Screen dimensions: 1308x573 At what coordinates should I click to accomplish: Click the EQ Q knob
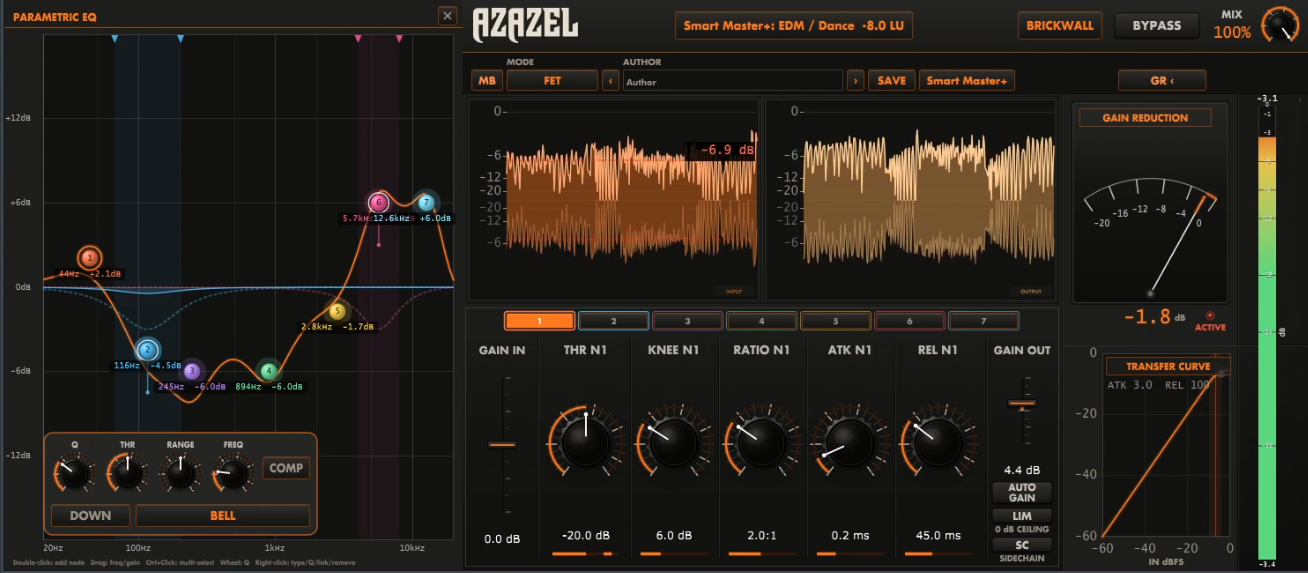coord(74,473)
